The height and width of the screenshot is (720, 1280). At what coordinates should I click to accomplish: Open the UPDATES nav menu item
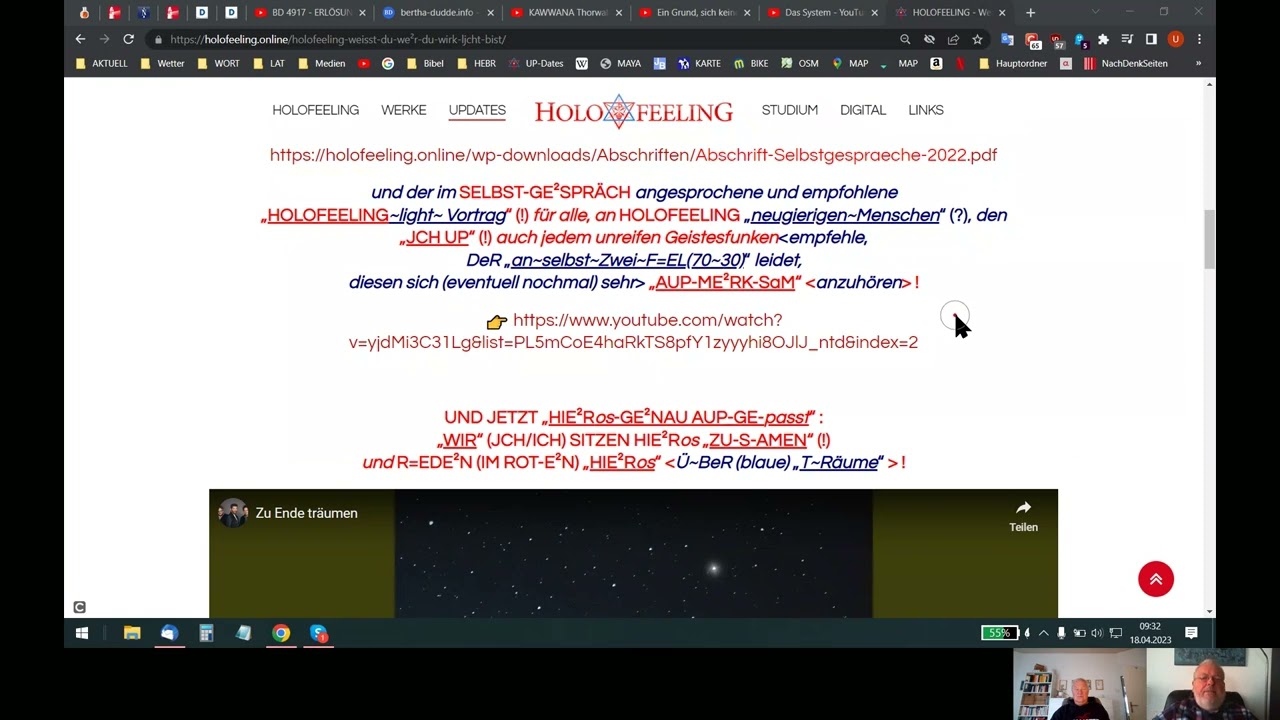click(x=477, y=110)
